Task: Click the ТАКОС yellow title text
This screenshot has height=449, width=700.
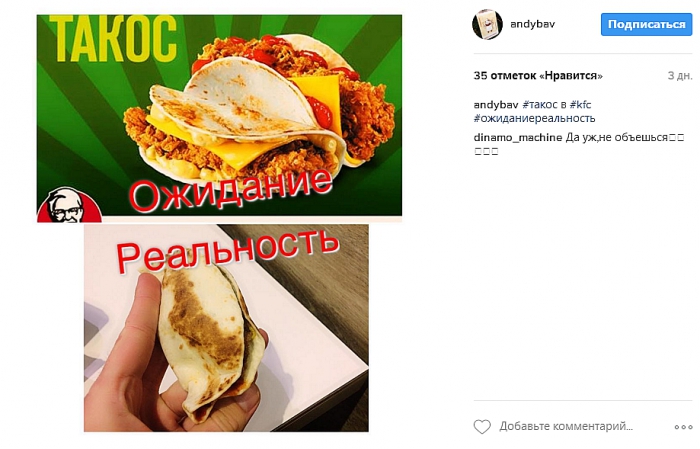Action: (x=113, y=38)
